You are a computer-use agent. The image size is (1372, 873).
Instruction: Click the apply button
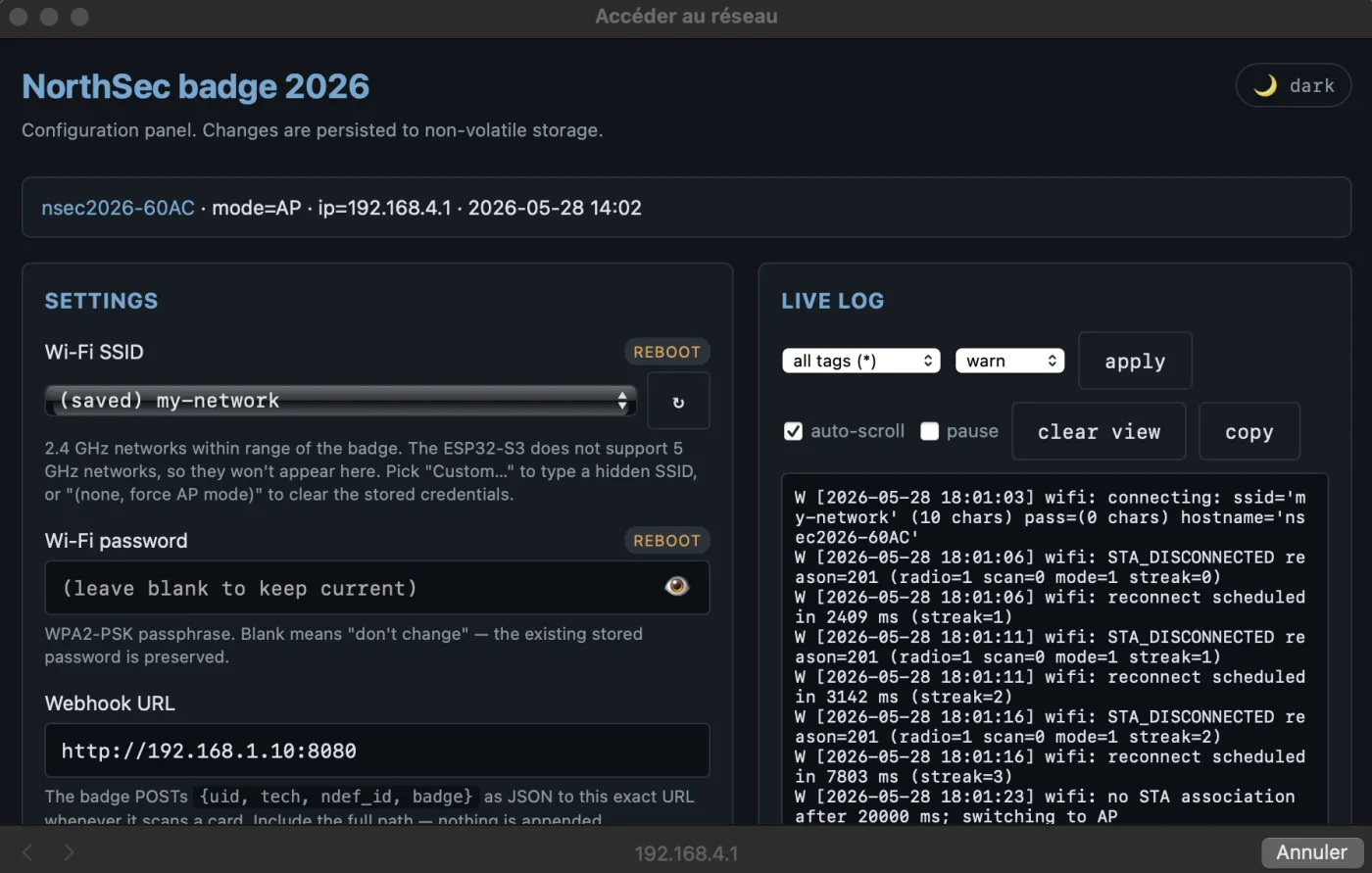1135,361
